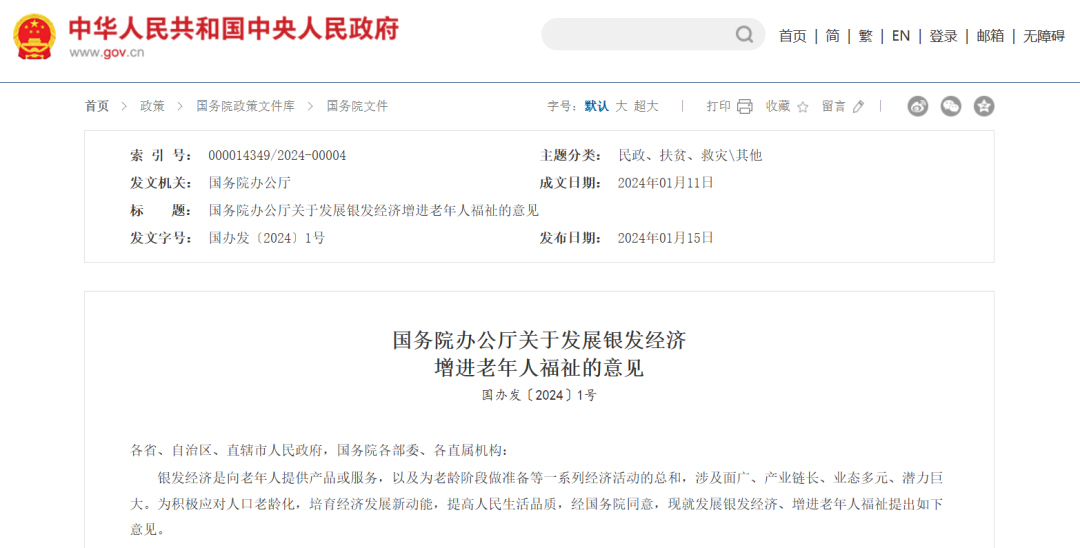This screenshot has height=548, width=1080.
Task: Click the star icon next to 收藏
Action: (802, 107)
